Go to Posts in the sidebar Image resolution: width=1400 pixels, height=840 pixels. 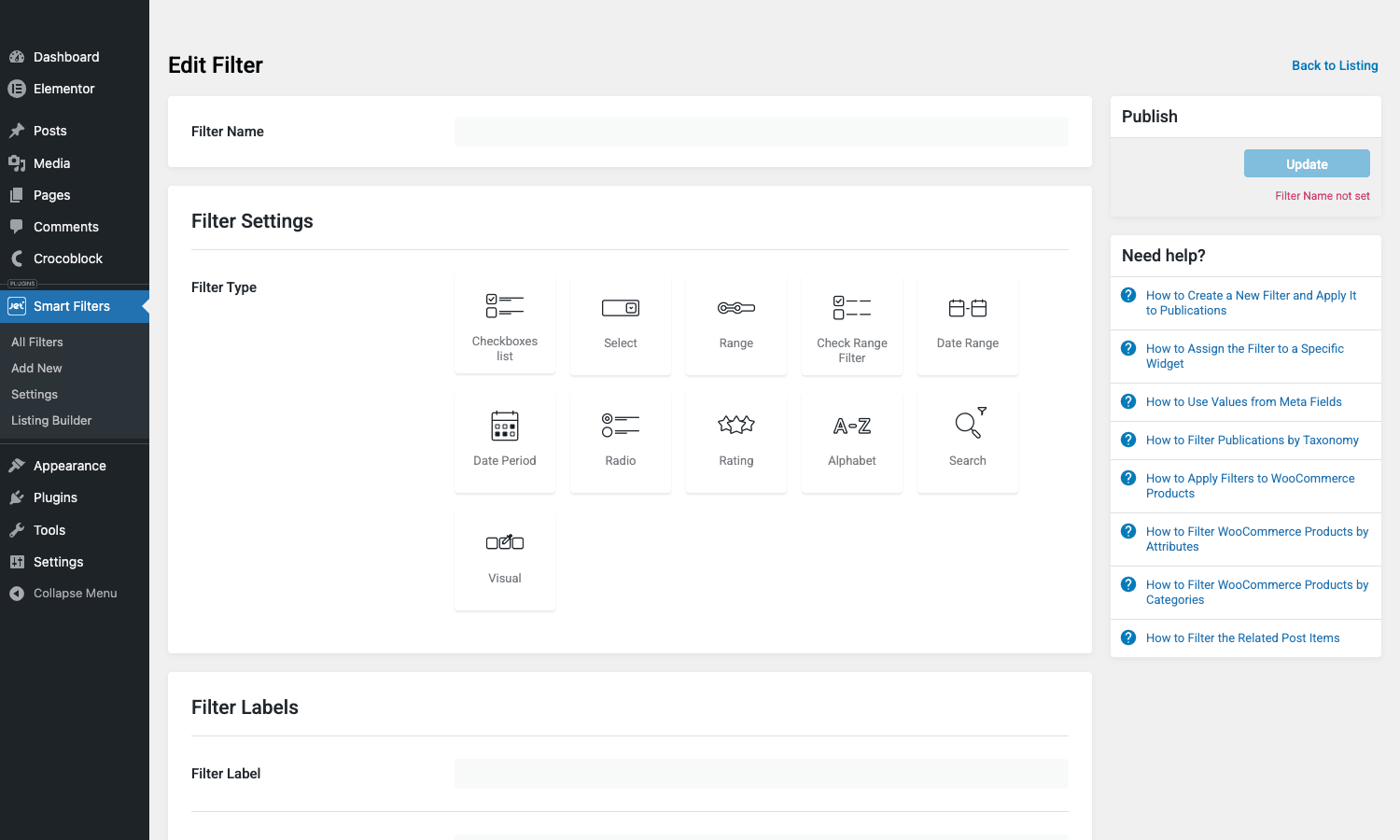(x=75, y=131)
